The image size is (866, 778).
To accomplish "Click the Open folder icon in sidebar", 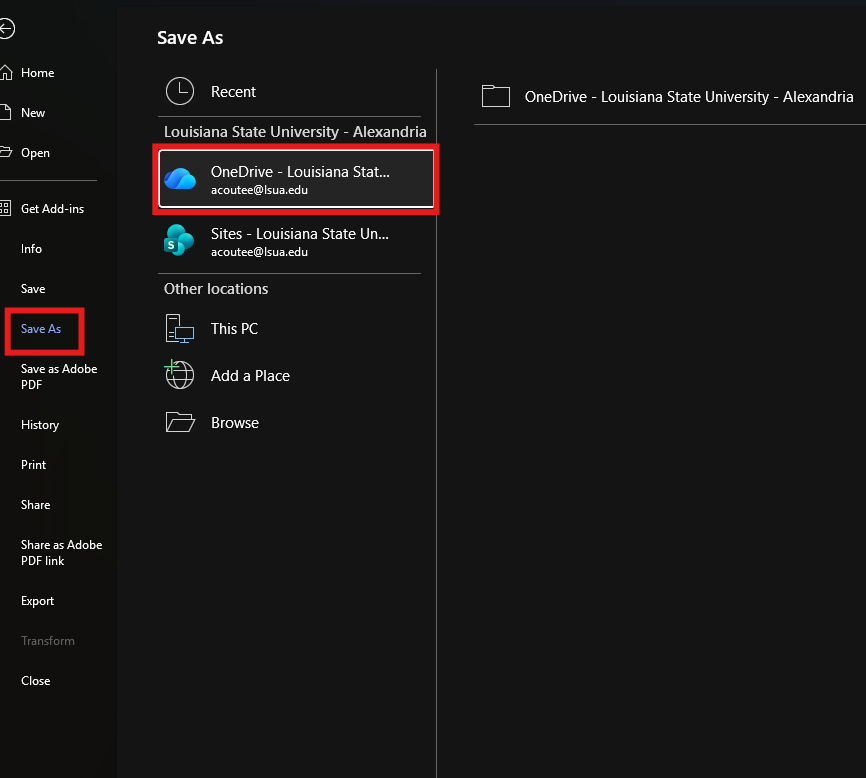I will point(6,152).
